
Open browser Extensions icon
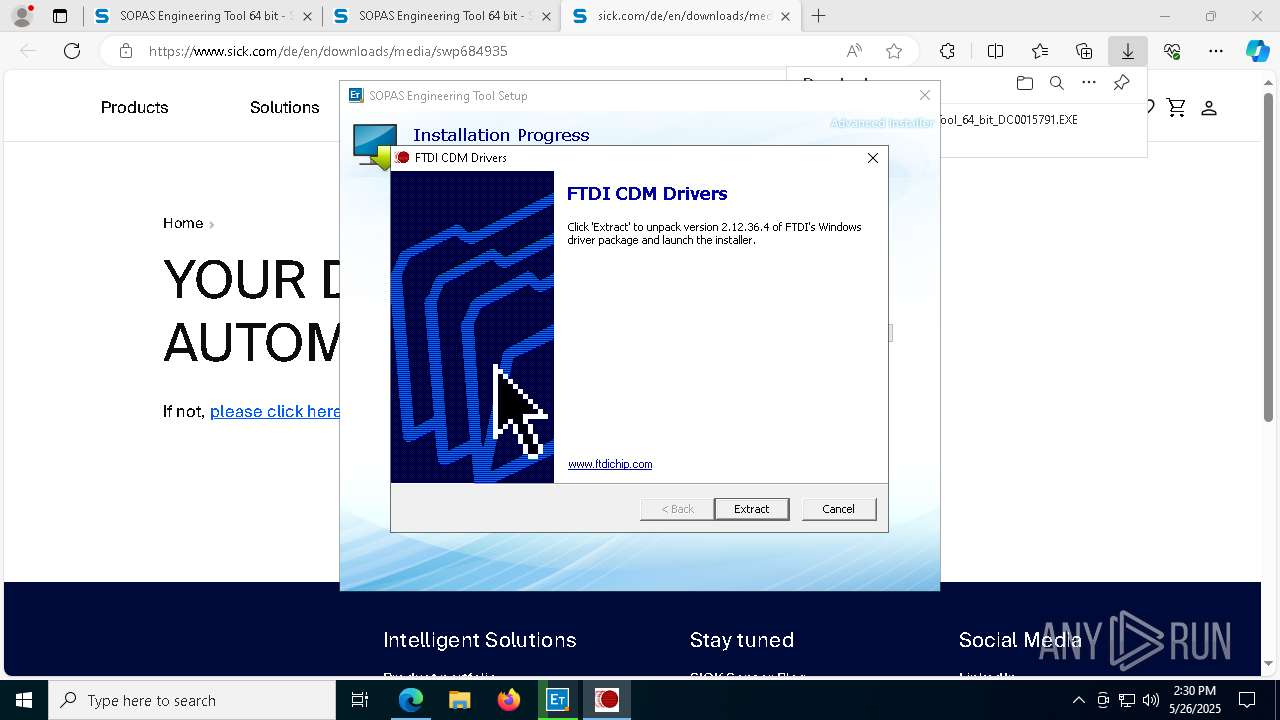[x=947, y=51]
